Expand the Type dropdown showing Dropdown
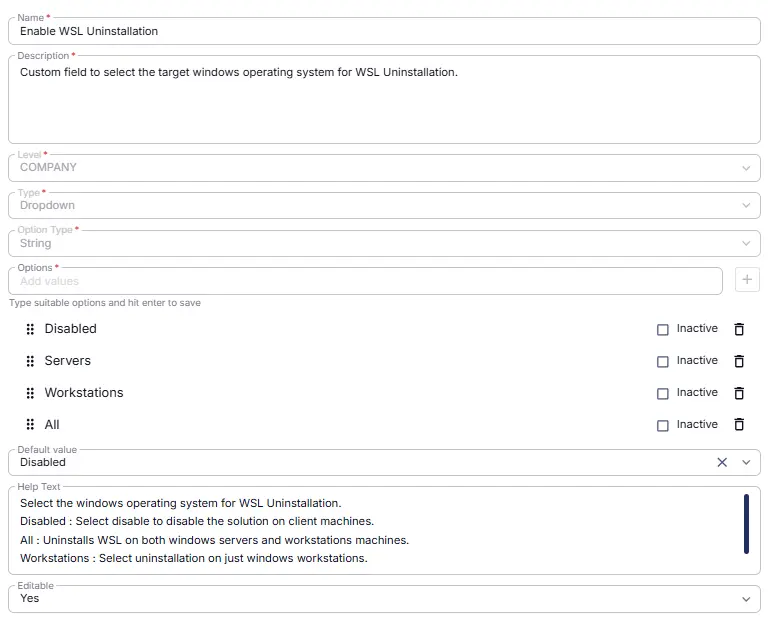The width and height of the screenshot is (768, 623). (x=384, y=206)
